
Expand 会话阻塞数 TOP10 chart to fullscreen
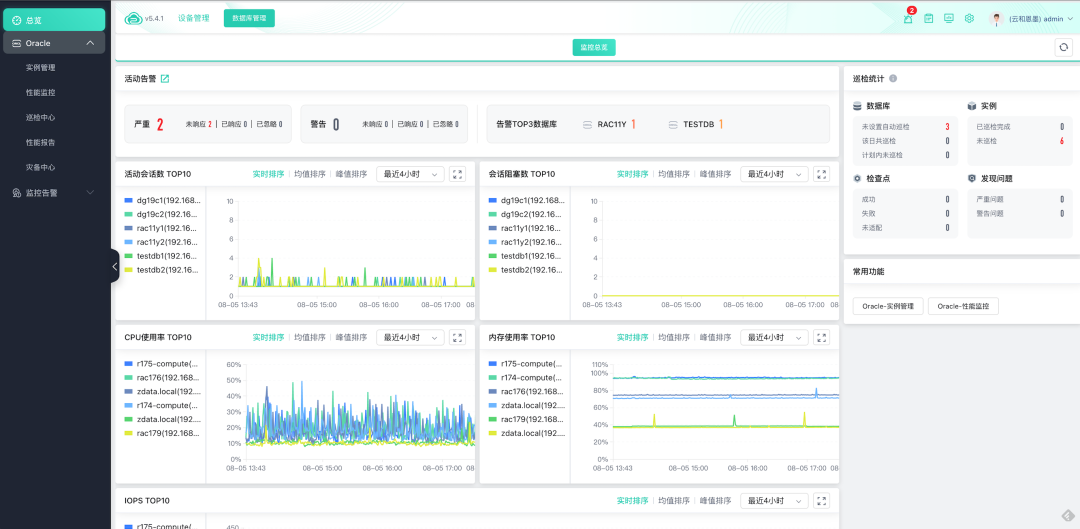(821, 174)
